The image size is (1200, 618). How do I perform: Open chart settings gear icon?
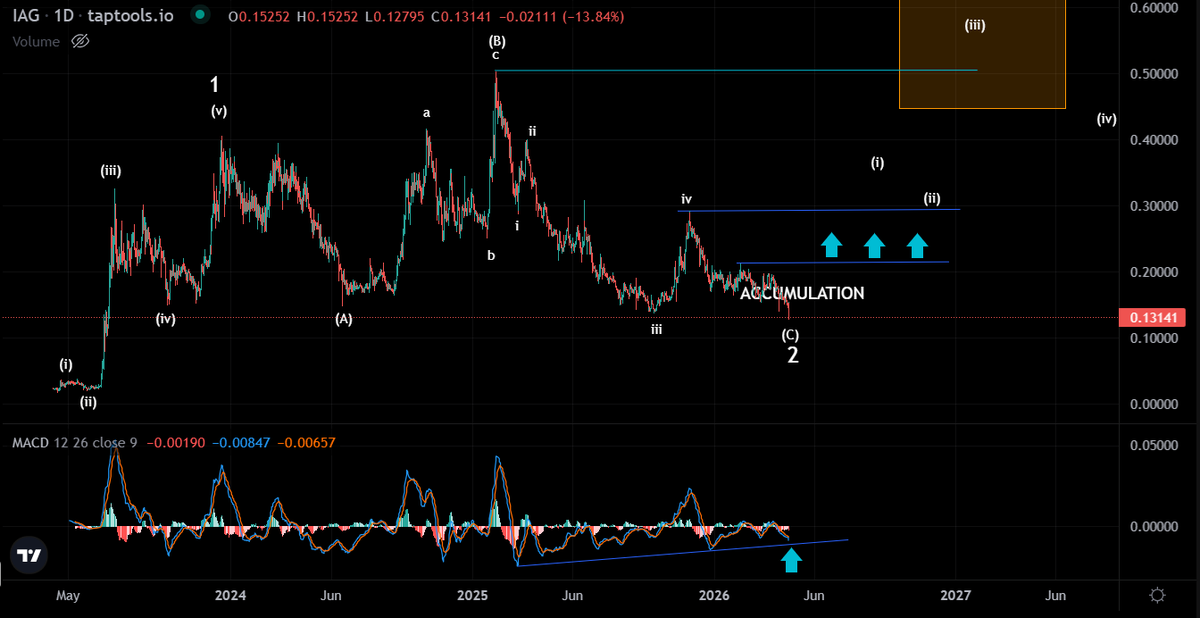1157,595
